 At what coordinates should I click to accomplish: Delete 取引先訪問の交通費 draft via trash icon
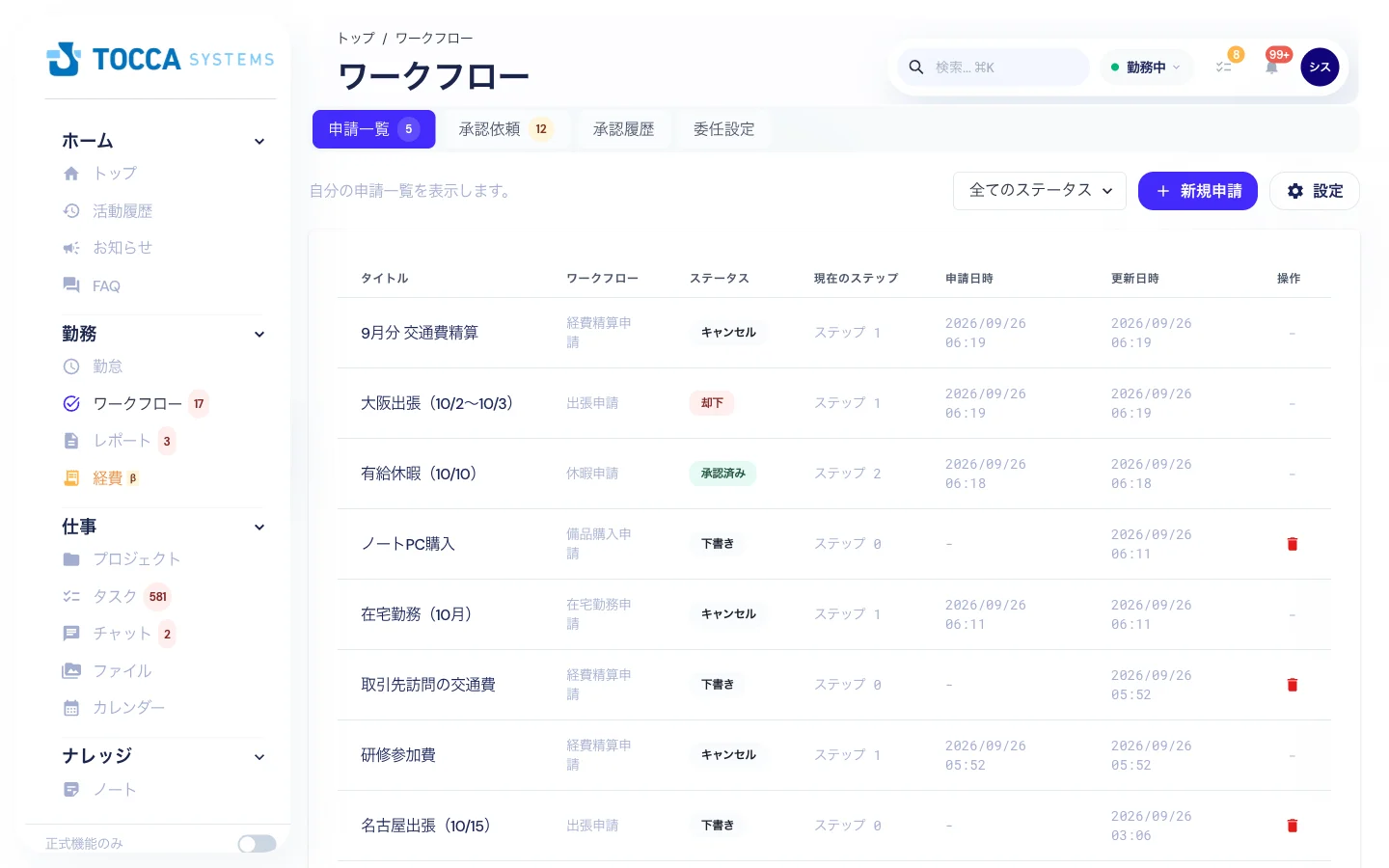(x=1293, y=685)
